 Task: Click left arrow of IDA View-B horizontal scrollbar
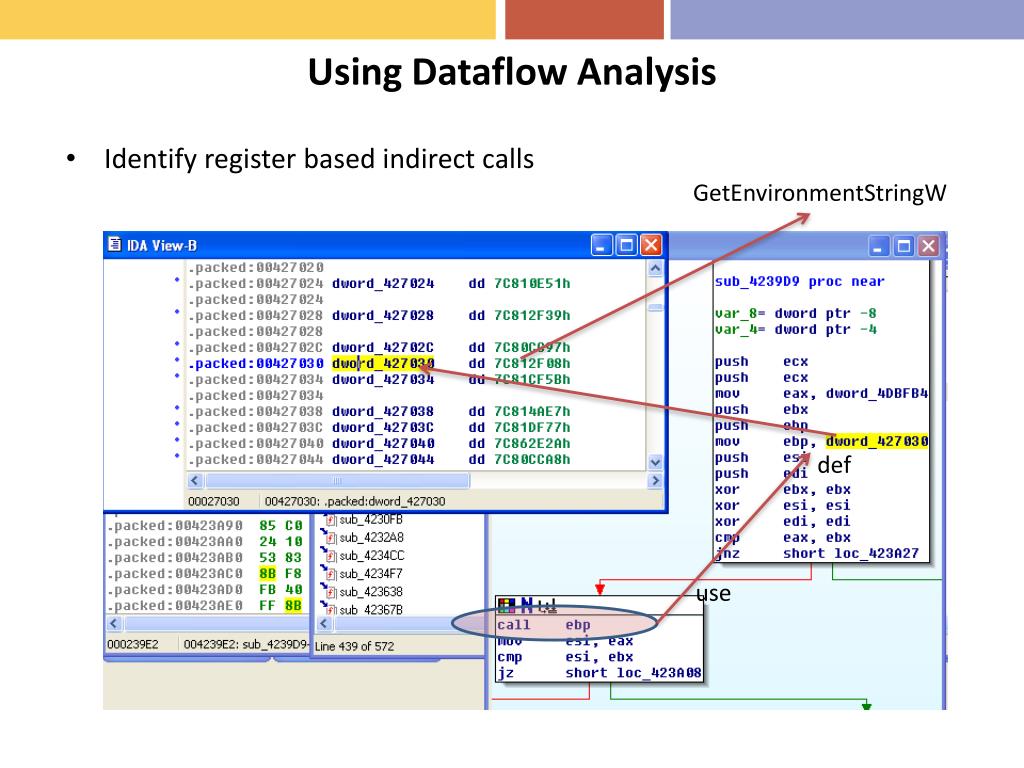point(195,481)
